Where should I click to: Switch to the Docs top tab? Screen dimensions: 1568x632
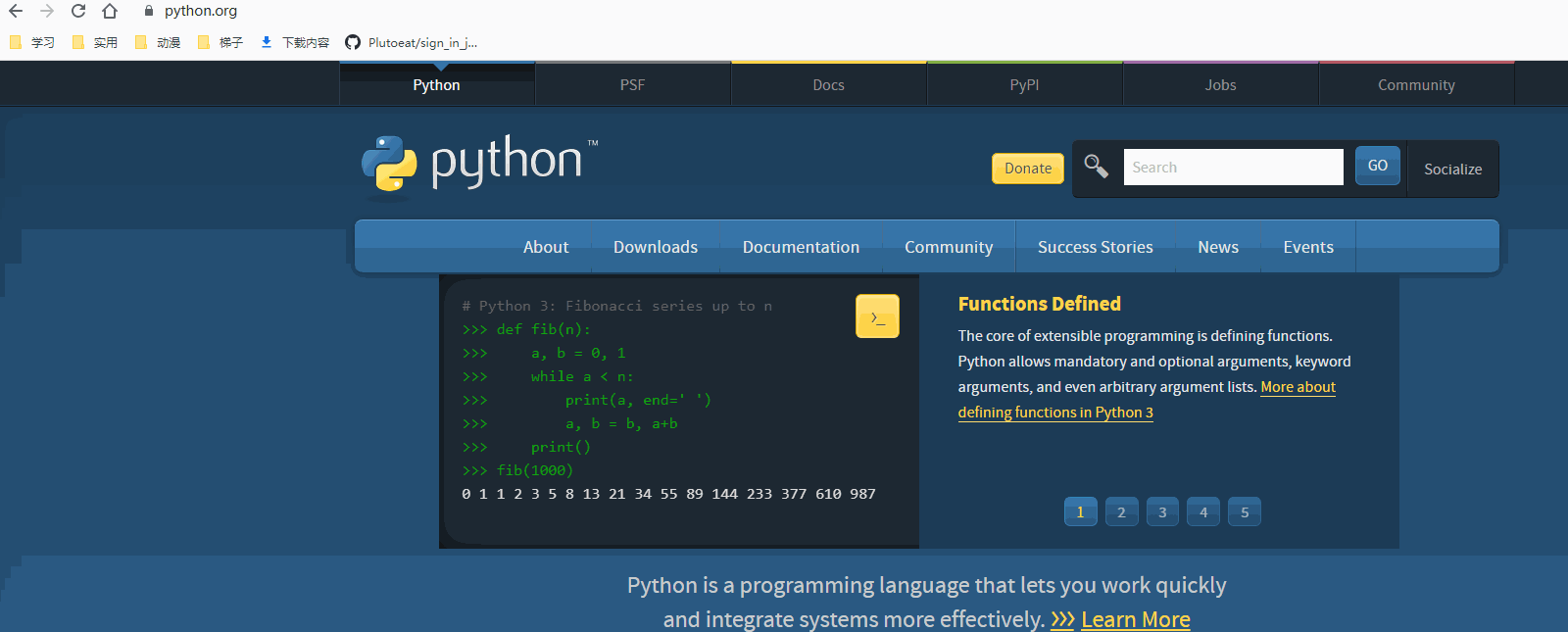(x=829, y=85)
